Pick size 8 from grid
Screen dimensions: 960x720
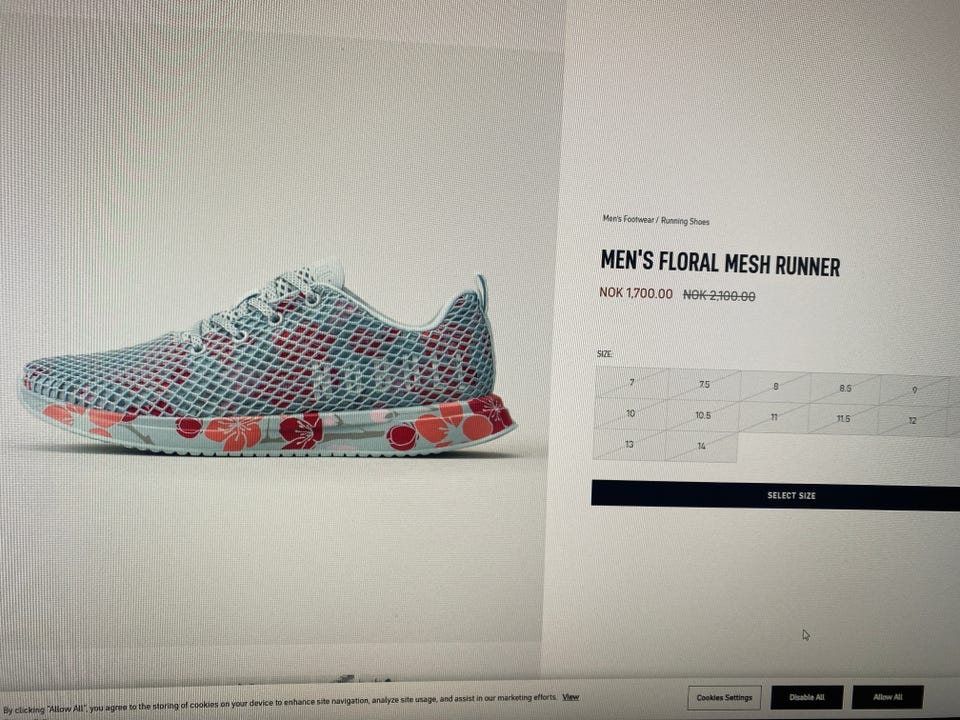coord(775,386)
